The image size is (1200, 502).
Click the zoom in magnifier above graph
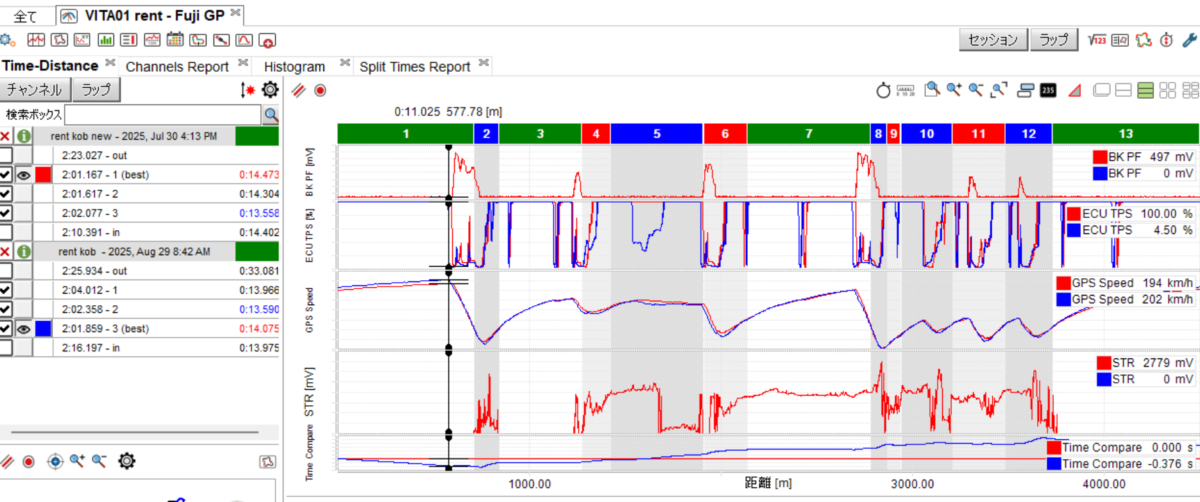(x=955, y=90)
